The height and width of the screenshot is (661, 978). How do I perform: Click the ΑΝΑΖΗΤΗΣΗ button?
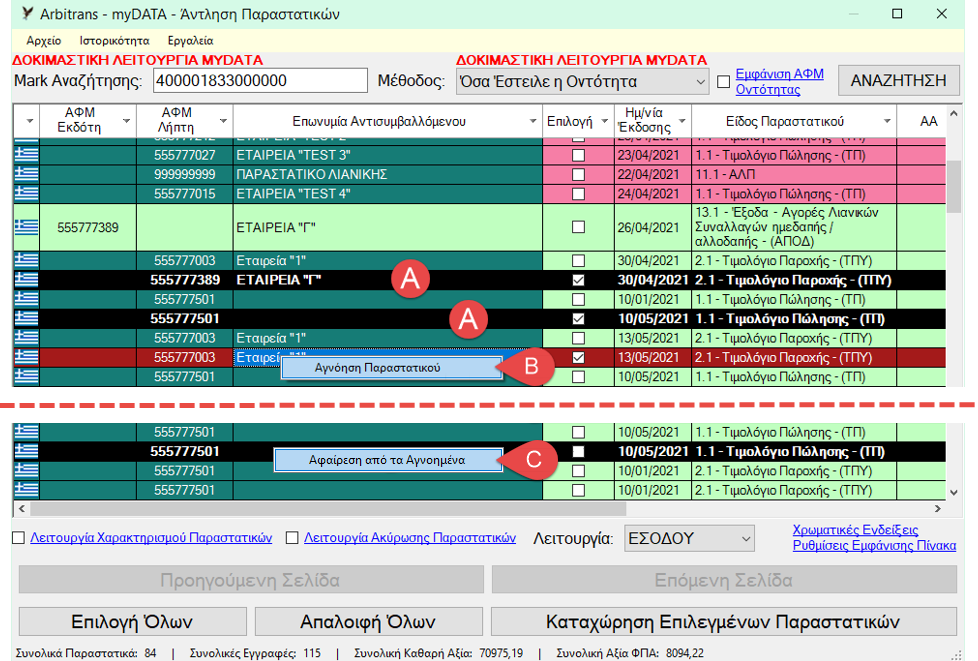(x=898, y=80)
